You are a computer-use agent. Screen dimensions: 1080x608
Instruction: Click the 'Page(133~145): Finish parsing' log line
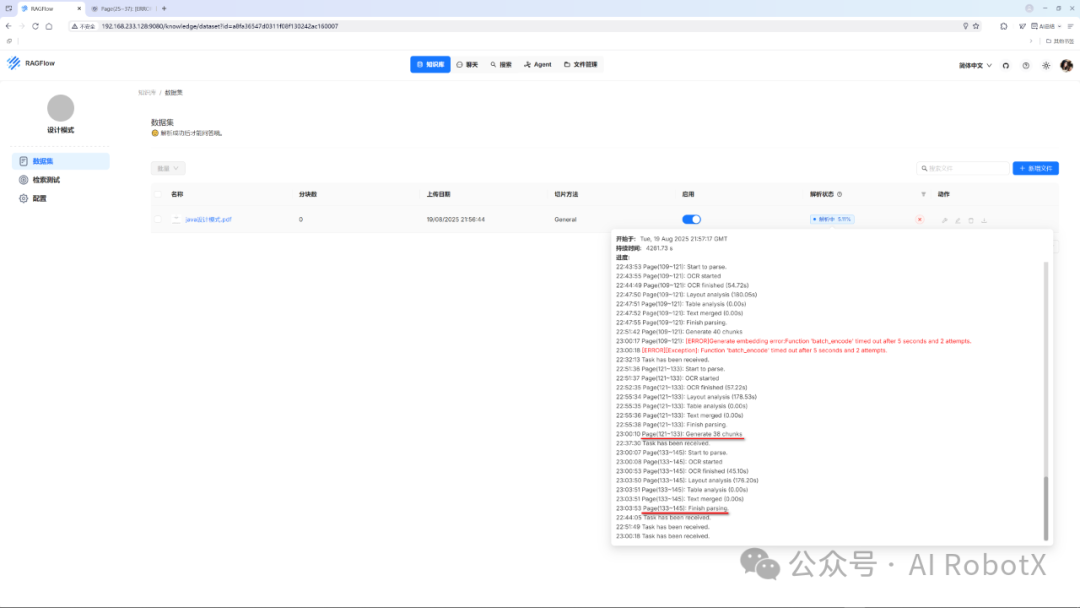[672, 508]
